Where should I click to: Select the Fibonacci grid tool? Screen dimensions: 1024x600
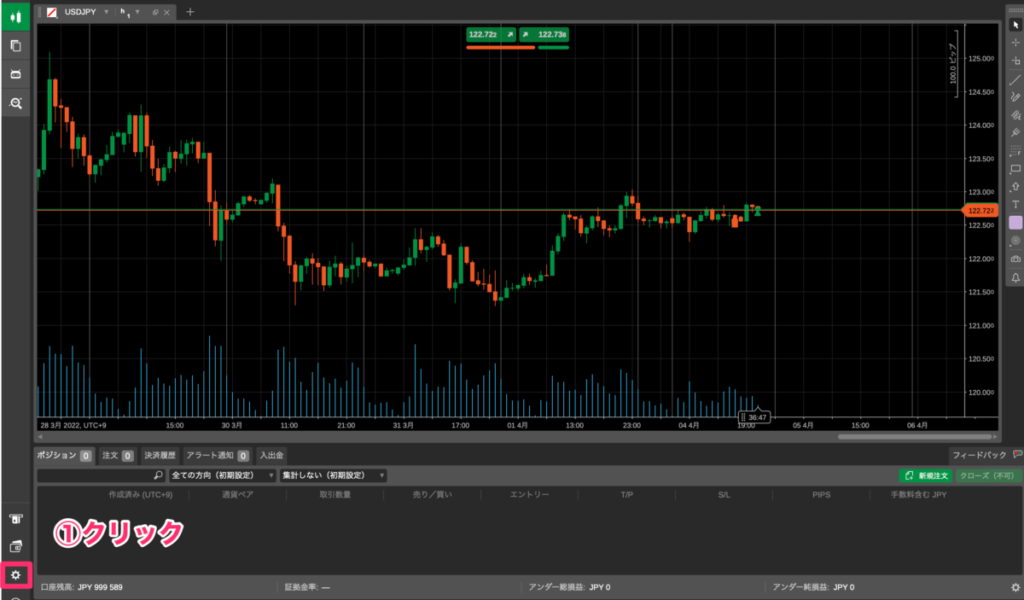tap(1016, 151)
